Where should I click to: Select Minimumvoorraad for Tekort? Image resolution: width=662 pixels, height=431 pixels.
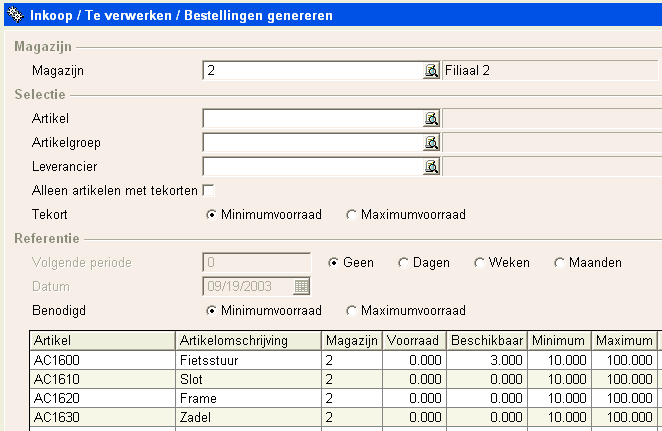point(212,215)
